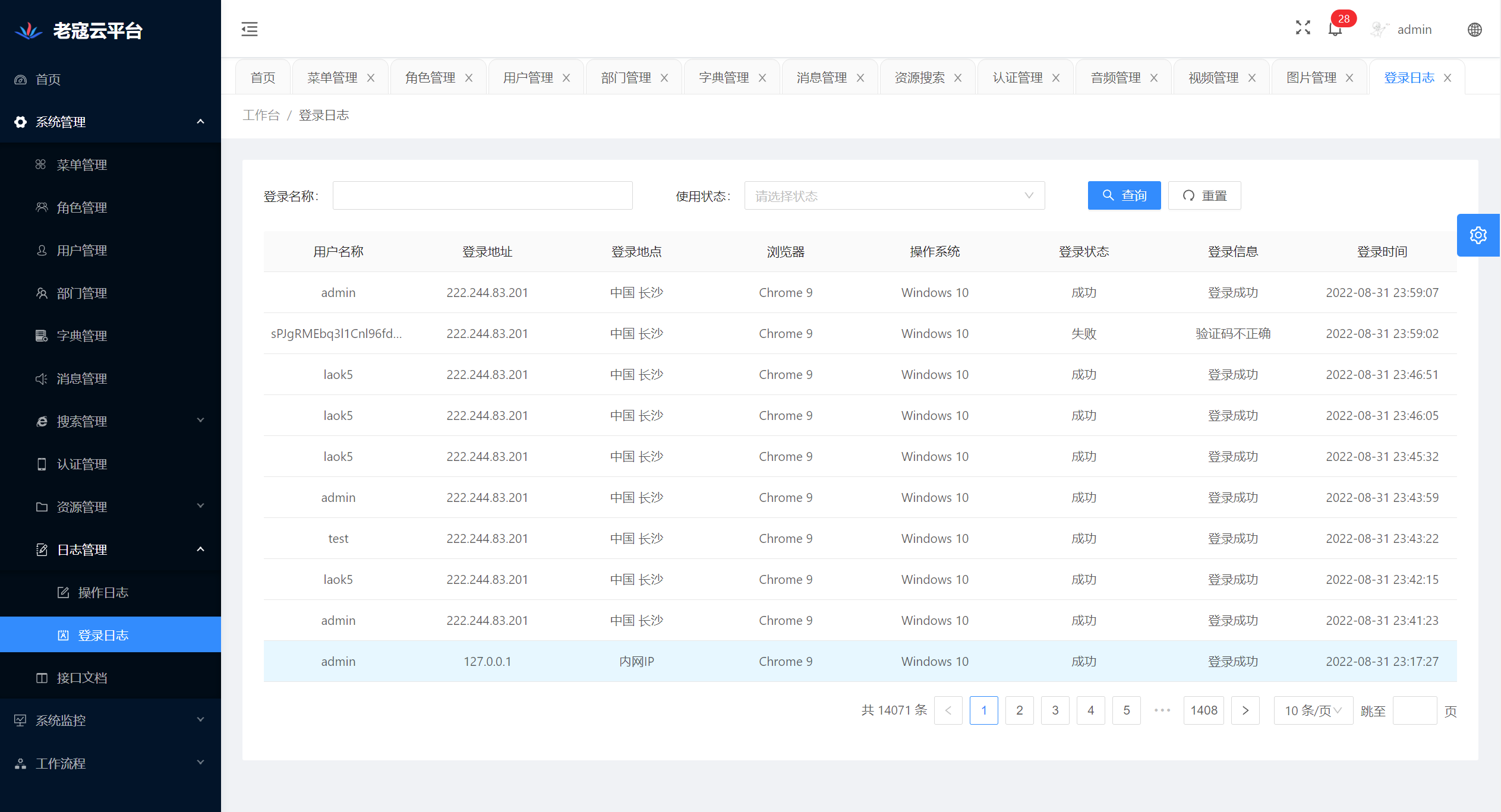
Task: Open 操作日志 in the sidebar
Action: [x=103, y=592]
